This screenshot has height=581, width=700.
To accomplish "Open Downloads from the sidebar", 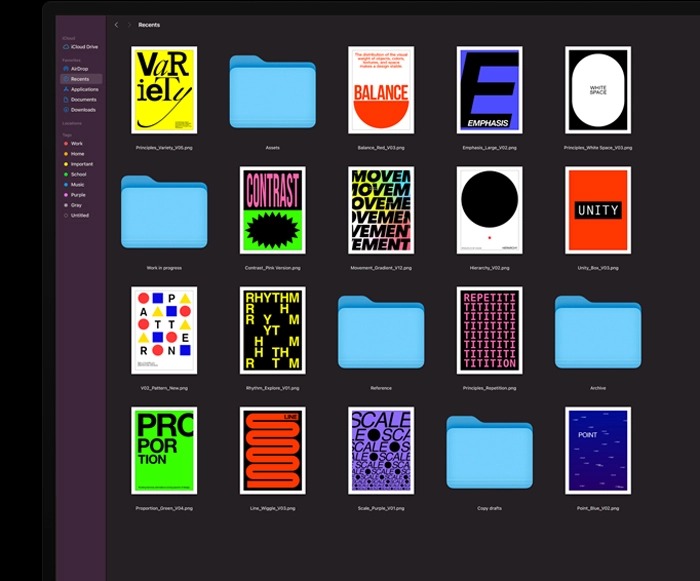I will point(83,110).
